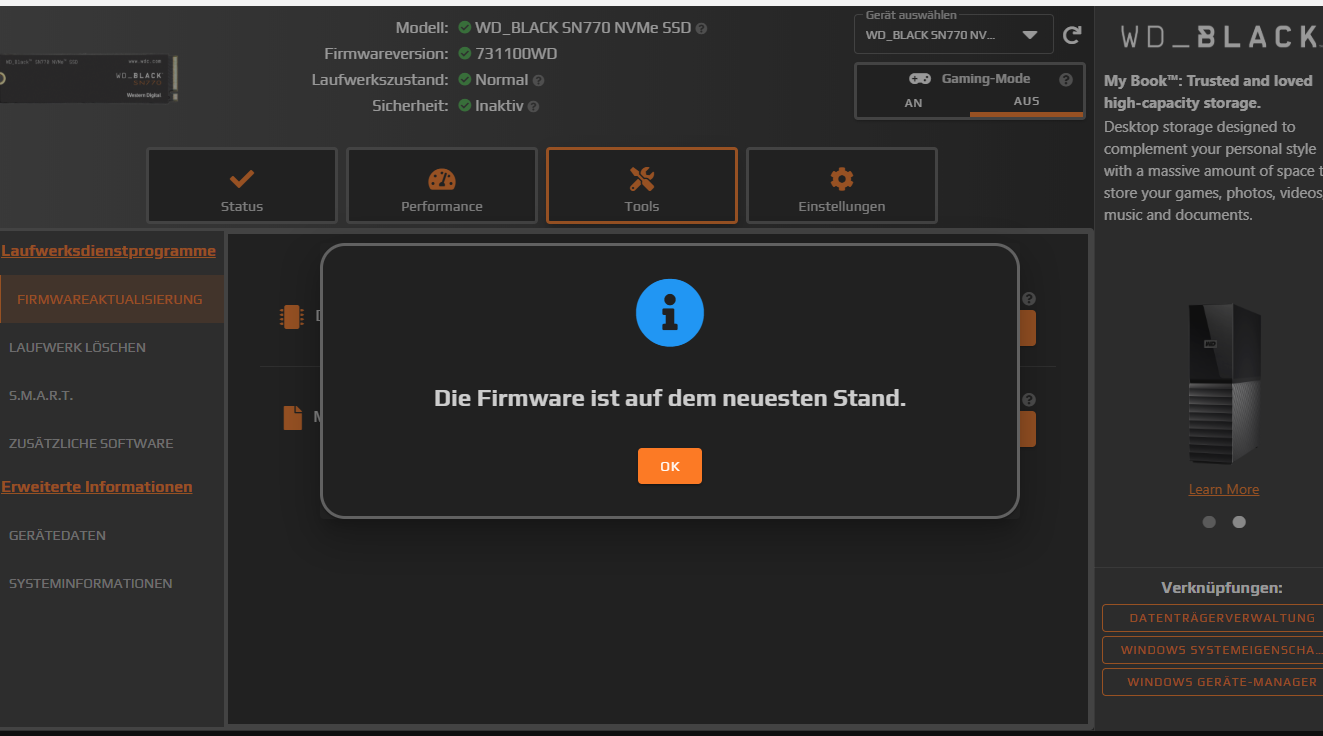Click the Learn More link
This screenshot has height=736, width=1323.
1223,489
